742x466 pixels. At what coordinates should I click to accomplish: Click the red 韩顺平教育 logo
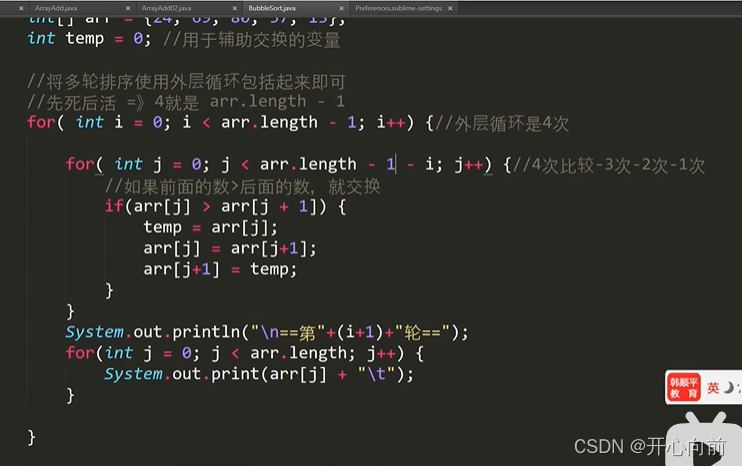pos(683,387)
